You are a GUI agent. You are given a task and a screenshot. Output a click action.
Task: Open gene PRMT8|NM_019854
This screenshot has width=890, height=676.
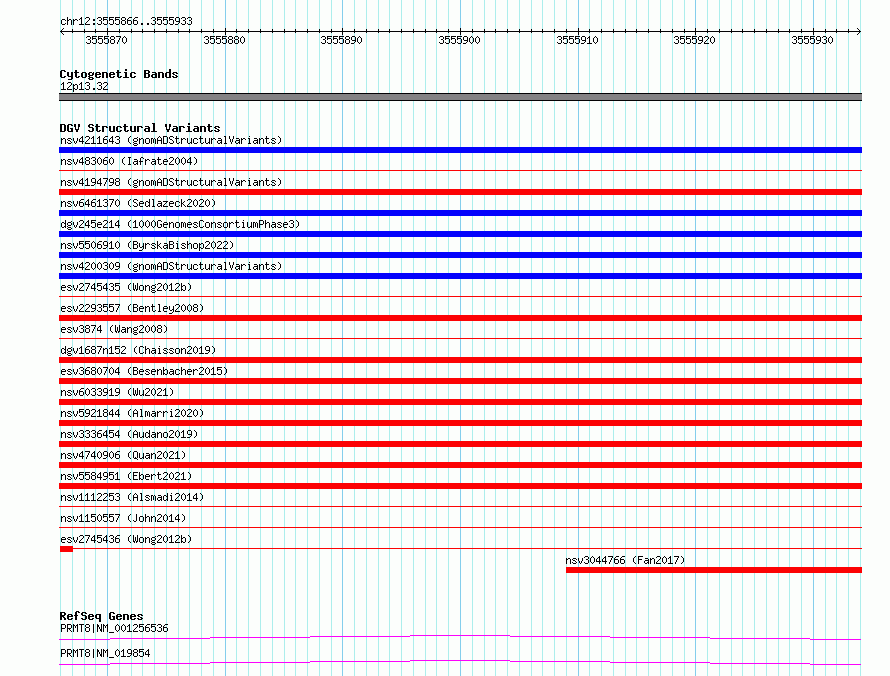(105, 653)
